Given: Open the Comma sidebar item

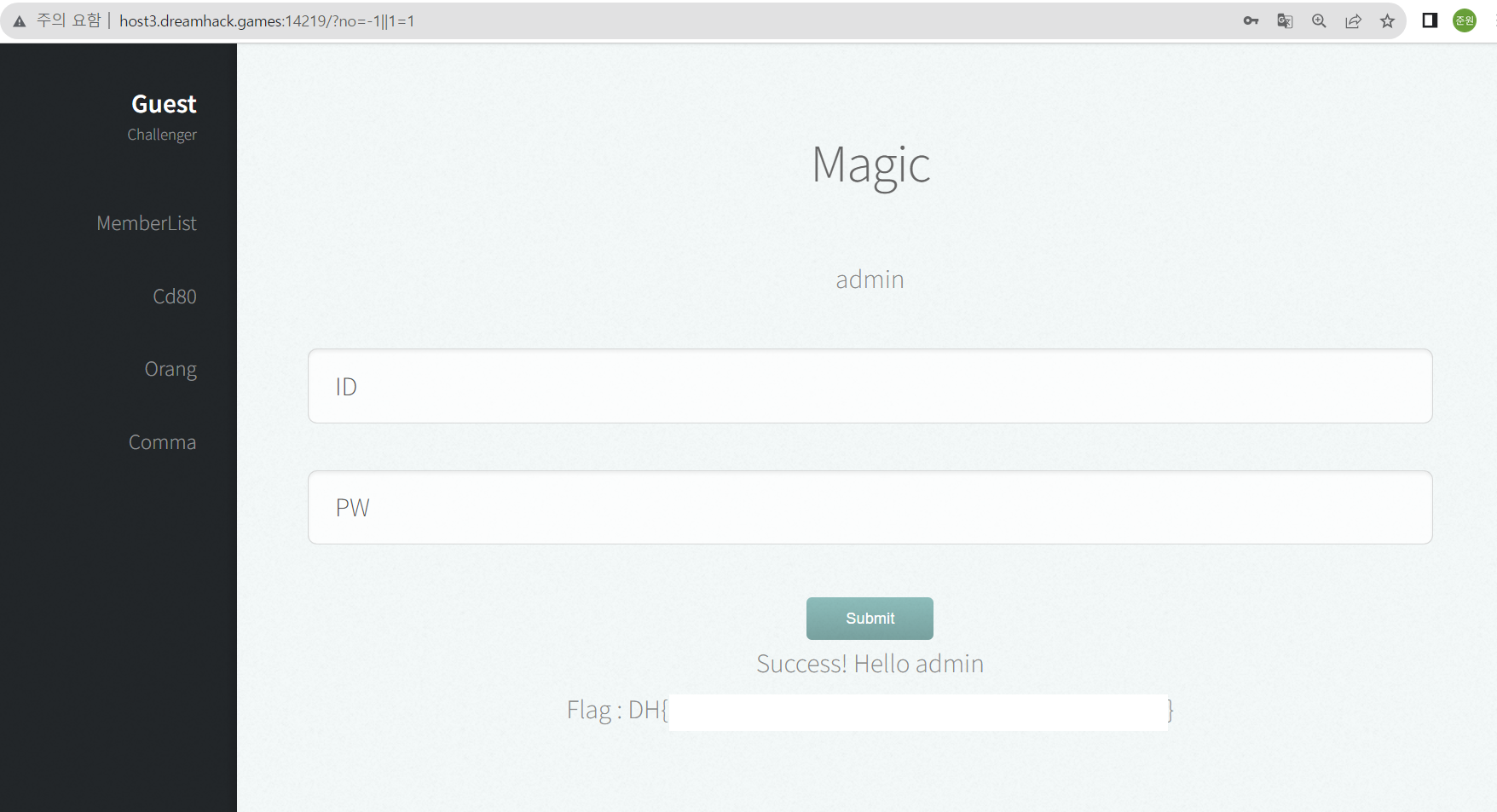Looking at the screenshot, I should 162,442.
